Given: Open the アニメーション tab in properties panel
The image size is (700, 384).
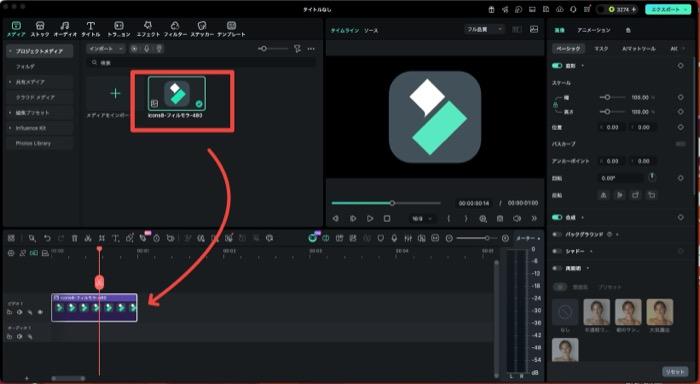Looking at the screenshot, I should (594, 30).
